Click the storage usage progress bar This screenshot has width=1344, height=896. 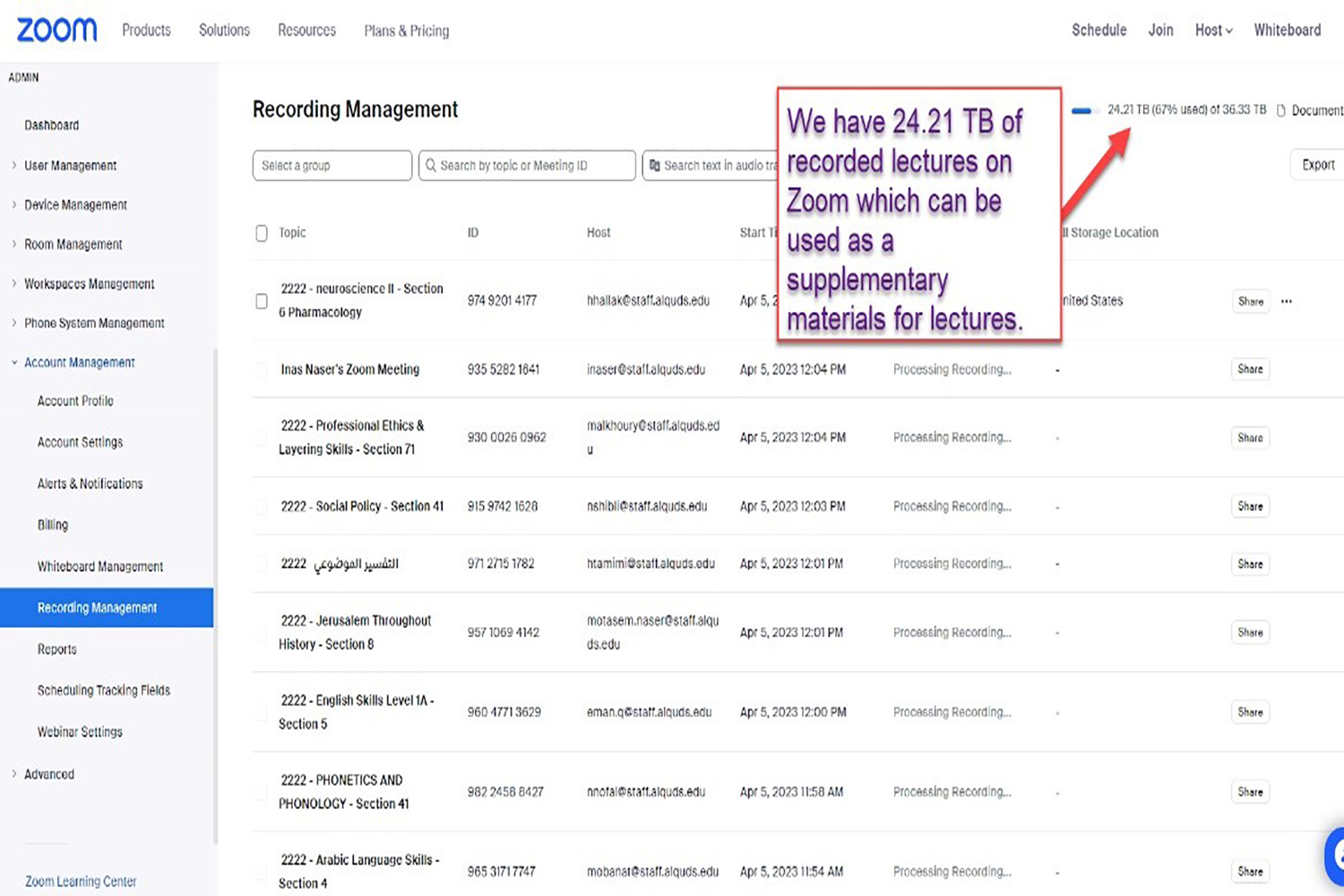point(1081,111)
